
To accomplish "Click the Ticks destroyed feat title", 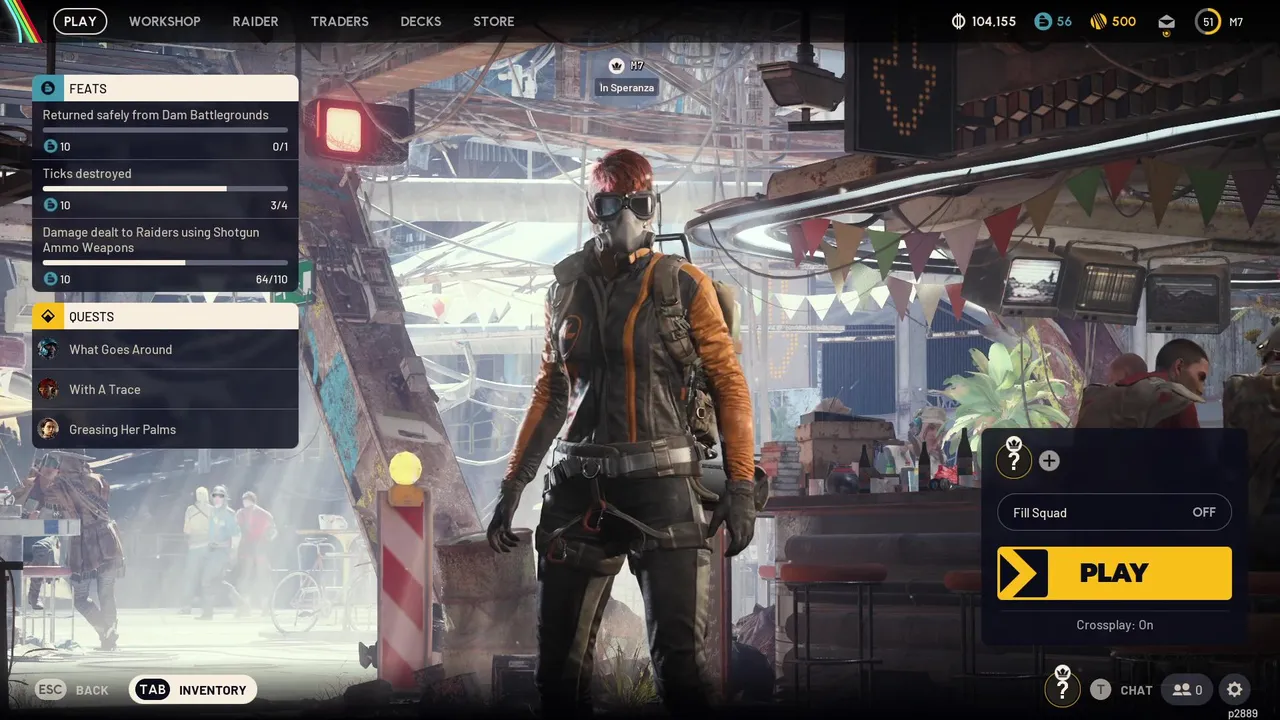I will tap(87, 174).
